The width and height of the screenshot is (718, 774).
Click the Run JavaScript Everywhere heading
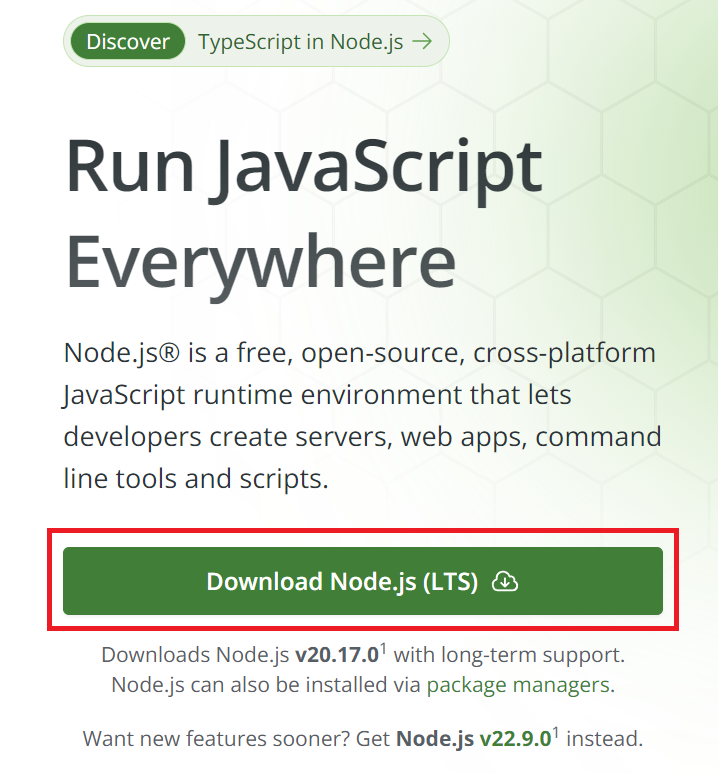(x=304, y=219)
